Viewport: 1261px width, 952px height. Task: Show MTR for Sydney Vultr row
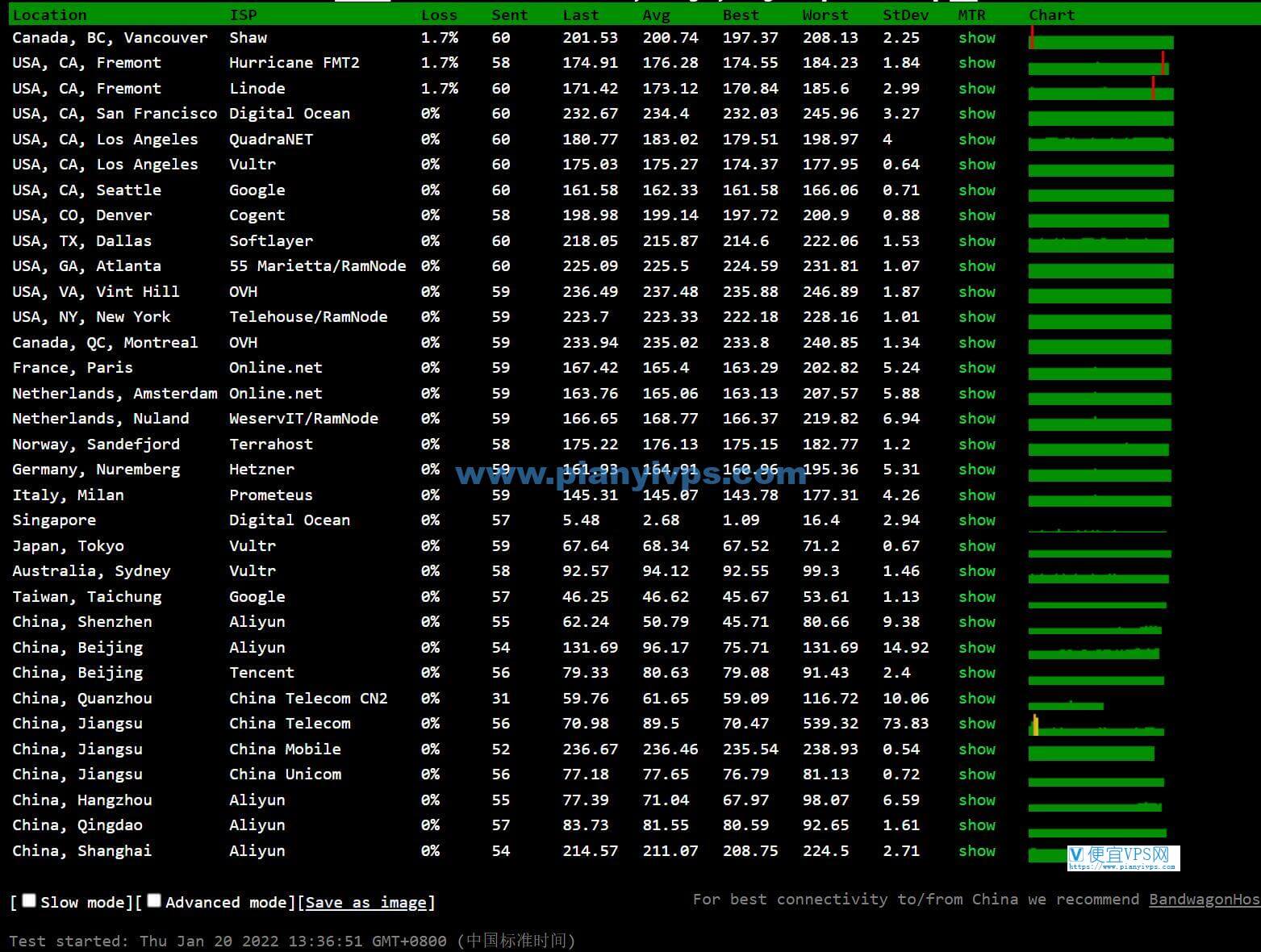[977, 571]
